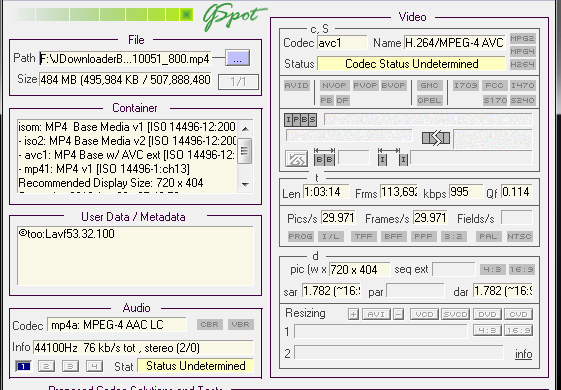
Task: Toggle the PAL indicator
Action: point(488,237)
